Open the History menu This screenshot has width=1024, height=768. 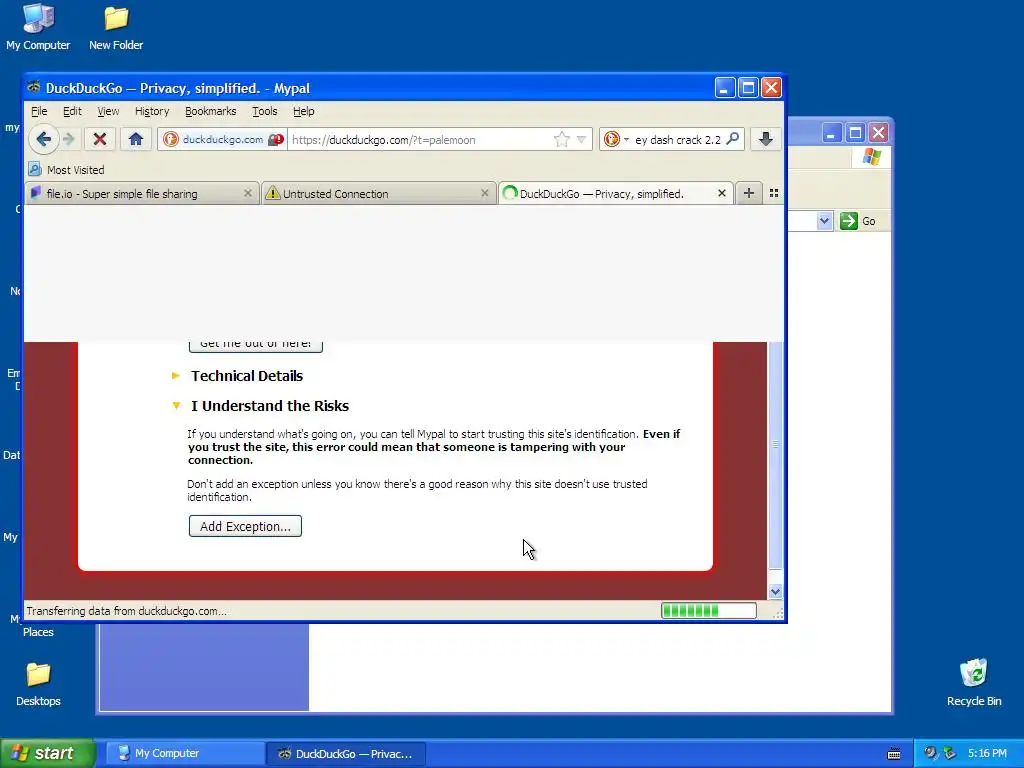click(x=152, y=112)
